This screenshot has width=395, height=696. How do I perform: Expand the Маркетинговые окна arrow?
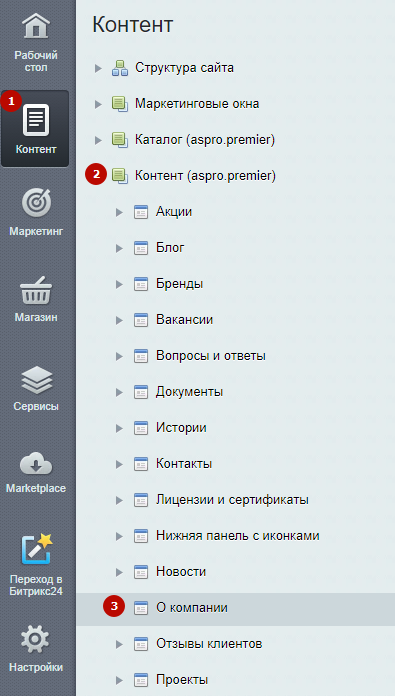coord(98,104)
